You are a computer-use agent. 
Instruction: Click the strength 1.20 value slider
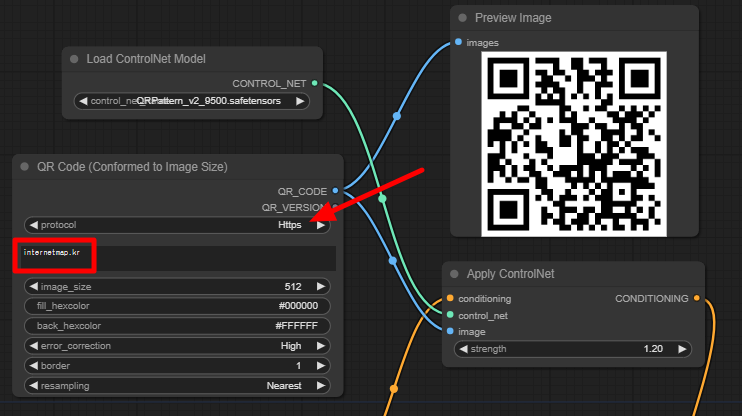coord(573,349)
